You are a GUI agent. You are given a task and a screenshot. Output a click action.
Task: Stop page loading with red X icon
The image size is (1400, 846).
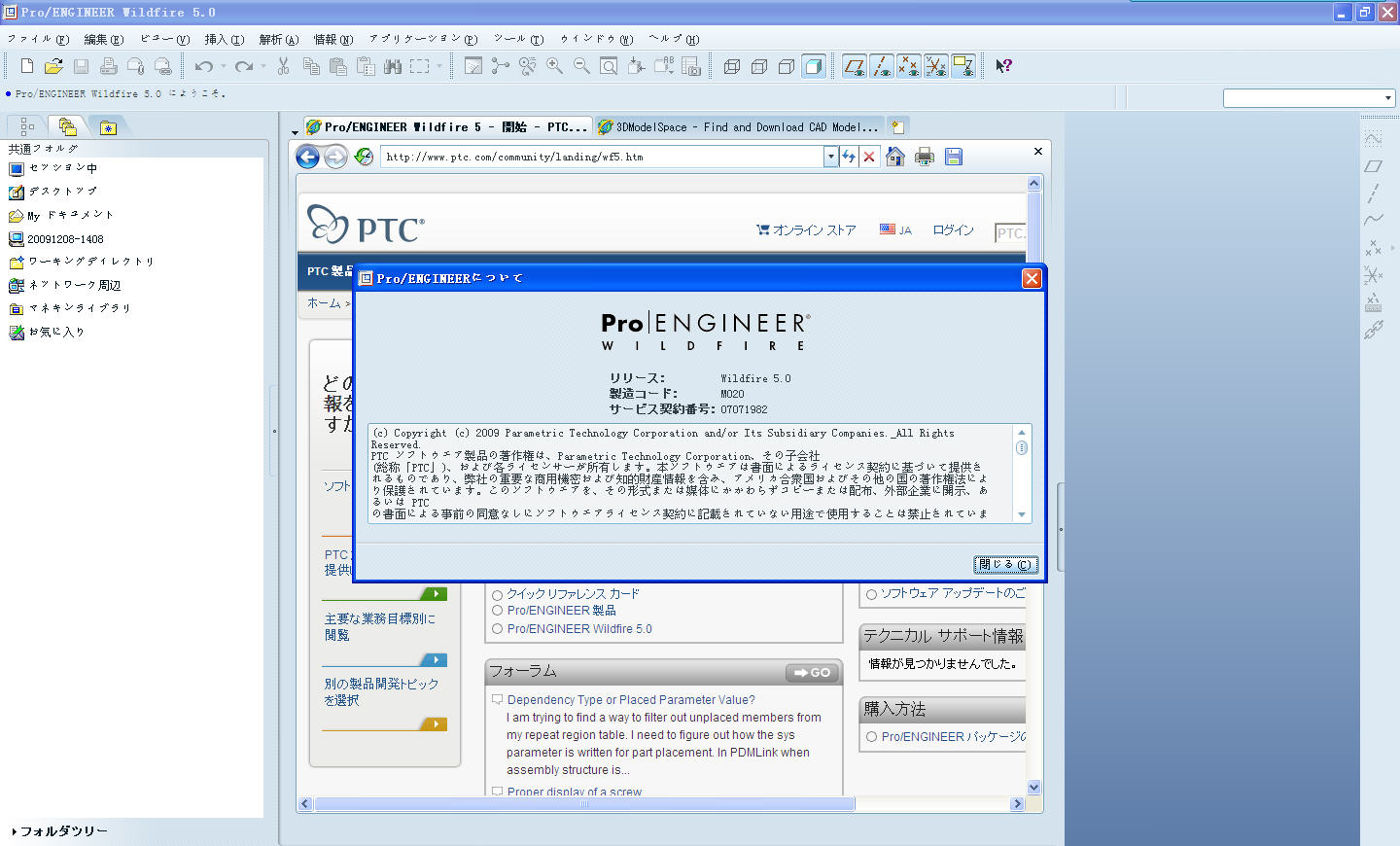(869, 157)
